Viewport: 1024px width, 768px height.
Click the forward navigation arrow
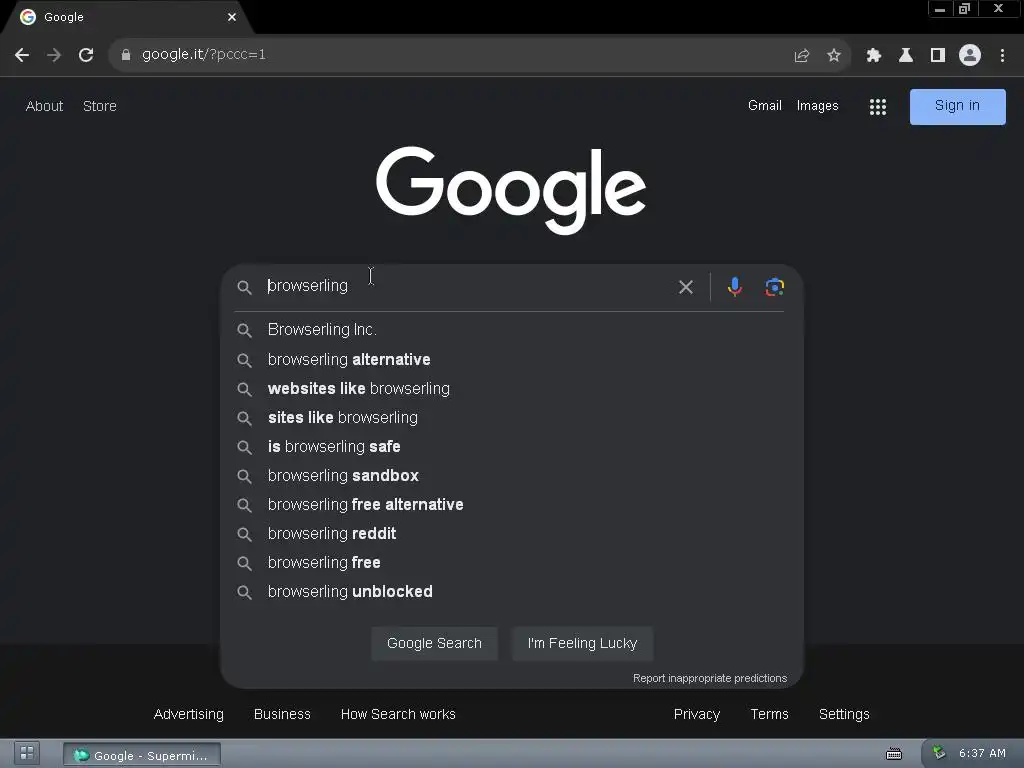[54, 55]
